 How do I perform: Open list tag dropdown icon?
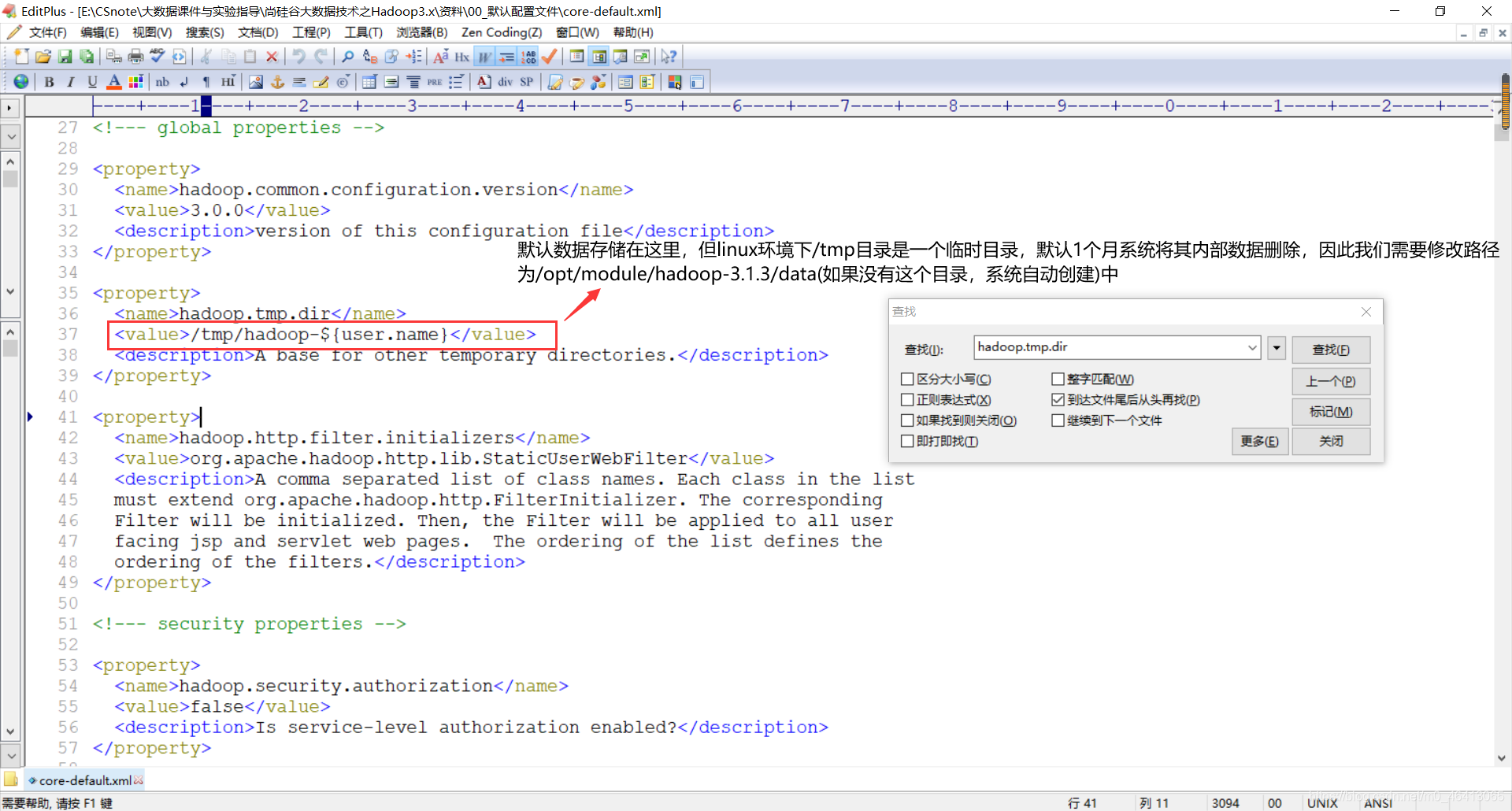(456, 82)
